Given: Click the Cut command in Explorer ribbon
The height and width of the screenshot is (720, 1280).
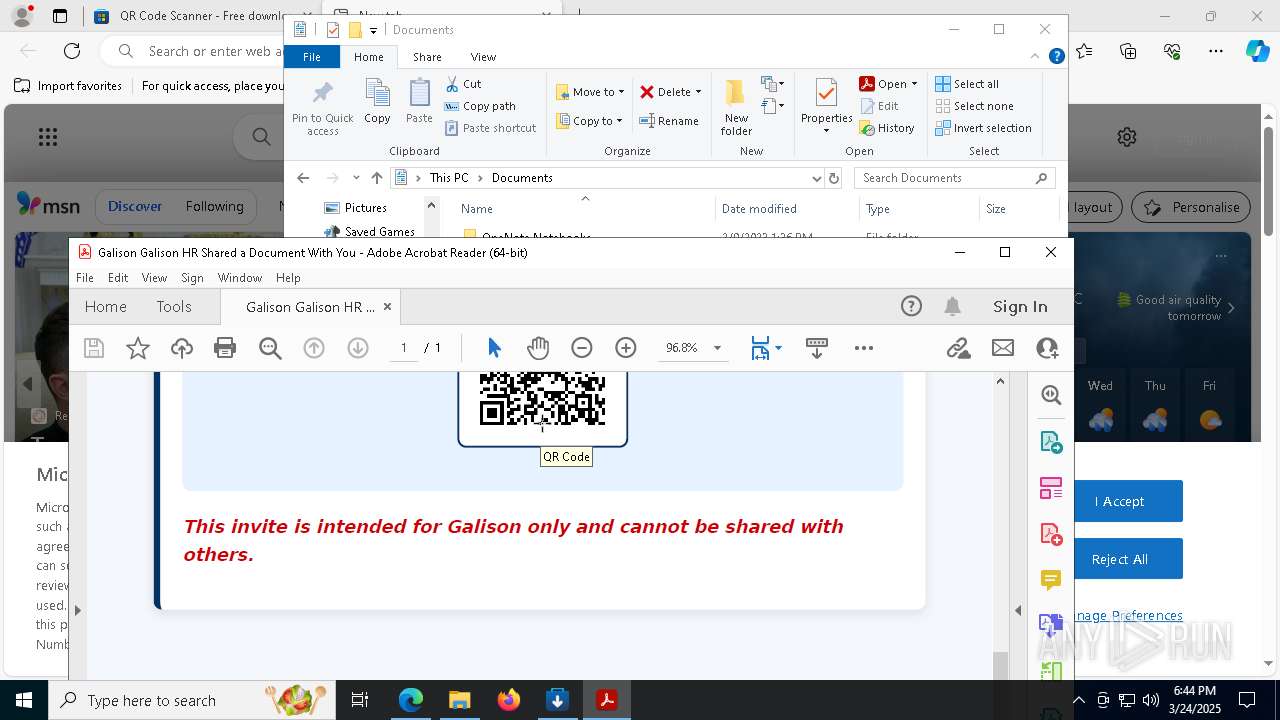Looking at the screenshot, I should tap(463, 84).
